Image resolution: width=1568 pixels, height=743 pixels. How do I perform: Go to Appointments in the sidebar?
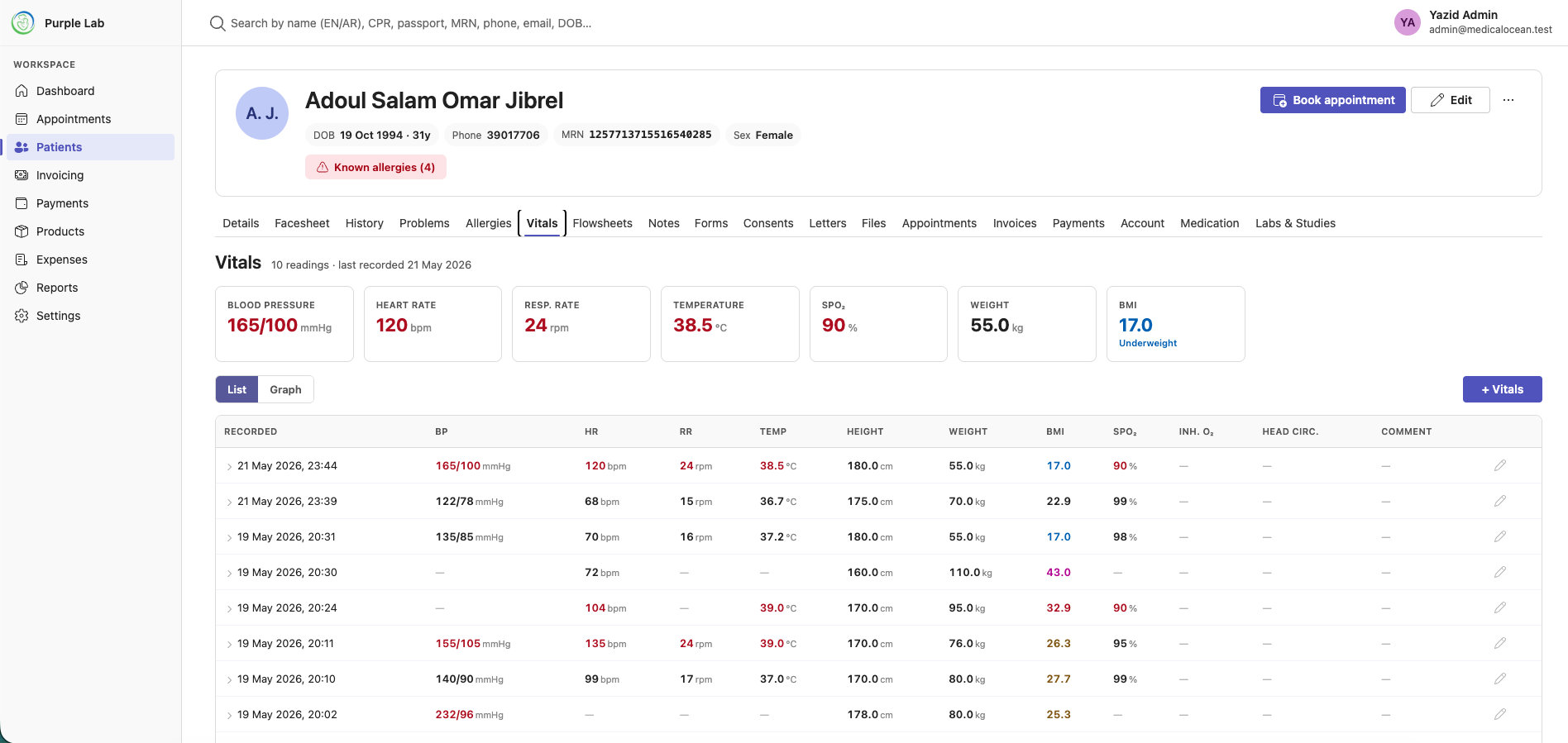click(x=91, y=119)
